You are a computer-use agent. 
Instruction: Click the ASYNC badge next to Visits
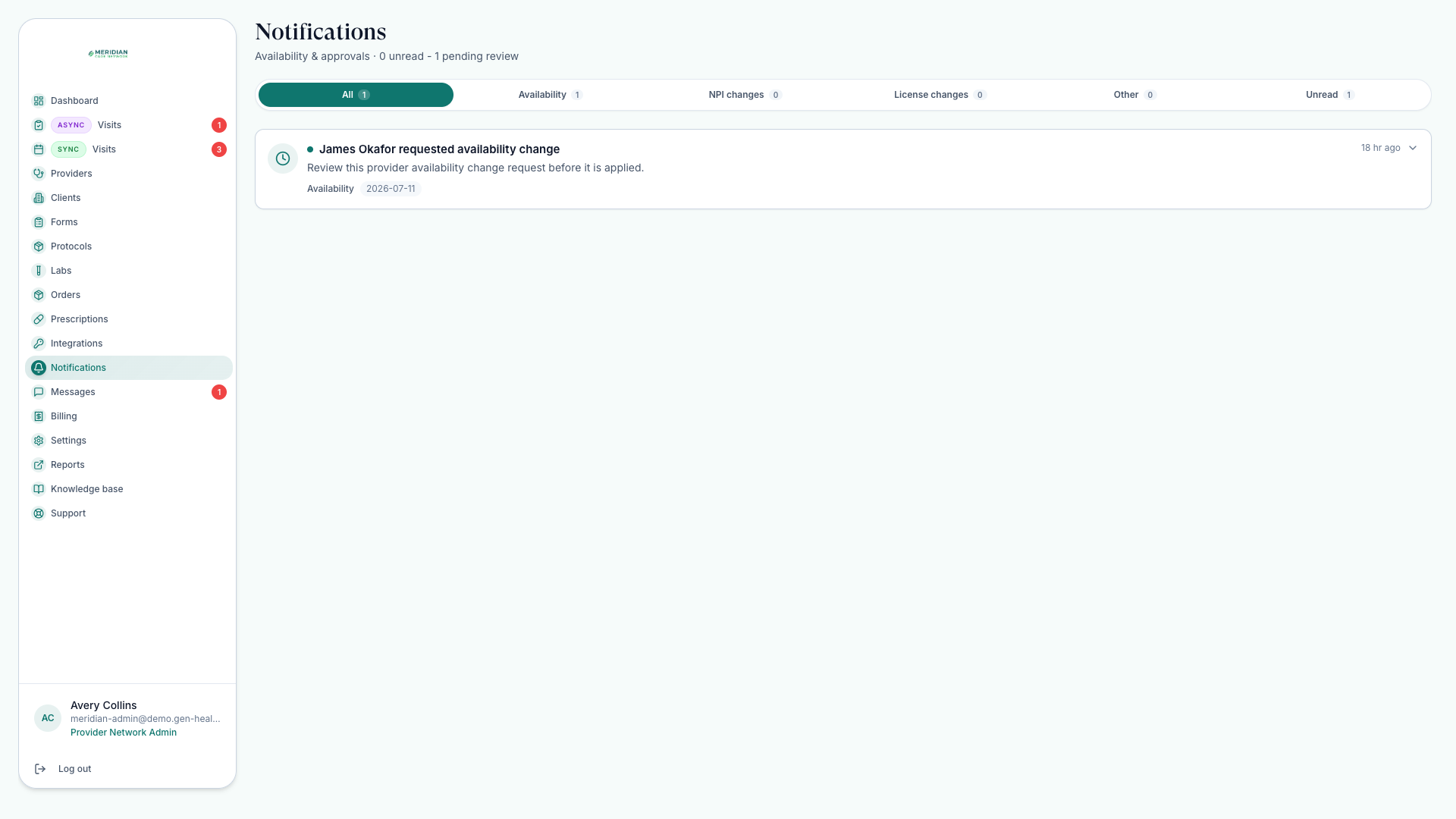point(71,125)
